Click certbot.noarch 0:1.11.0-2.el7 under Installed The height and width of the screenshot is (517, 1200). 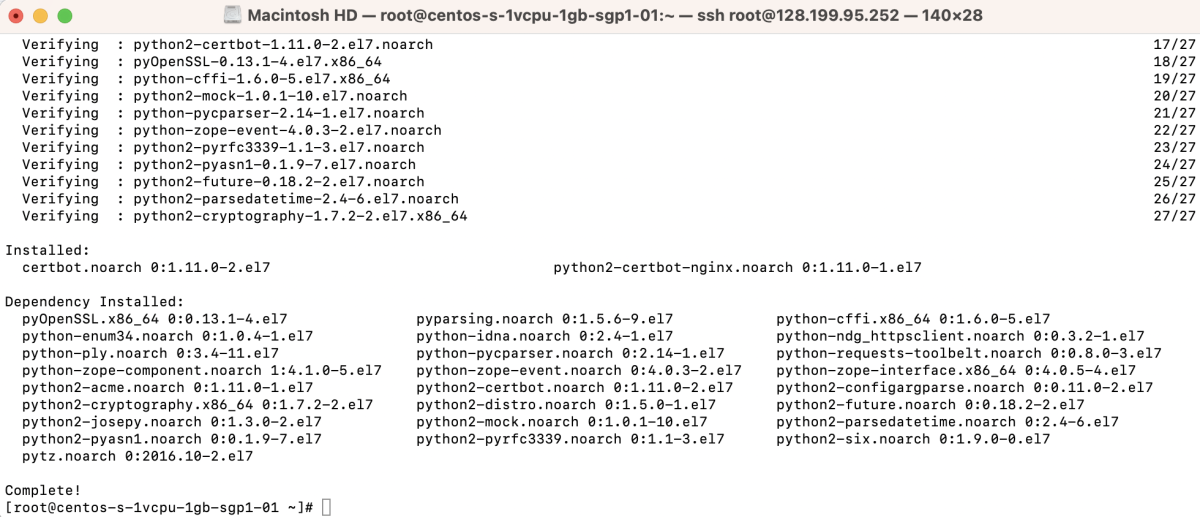146,268
